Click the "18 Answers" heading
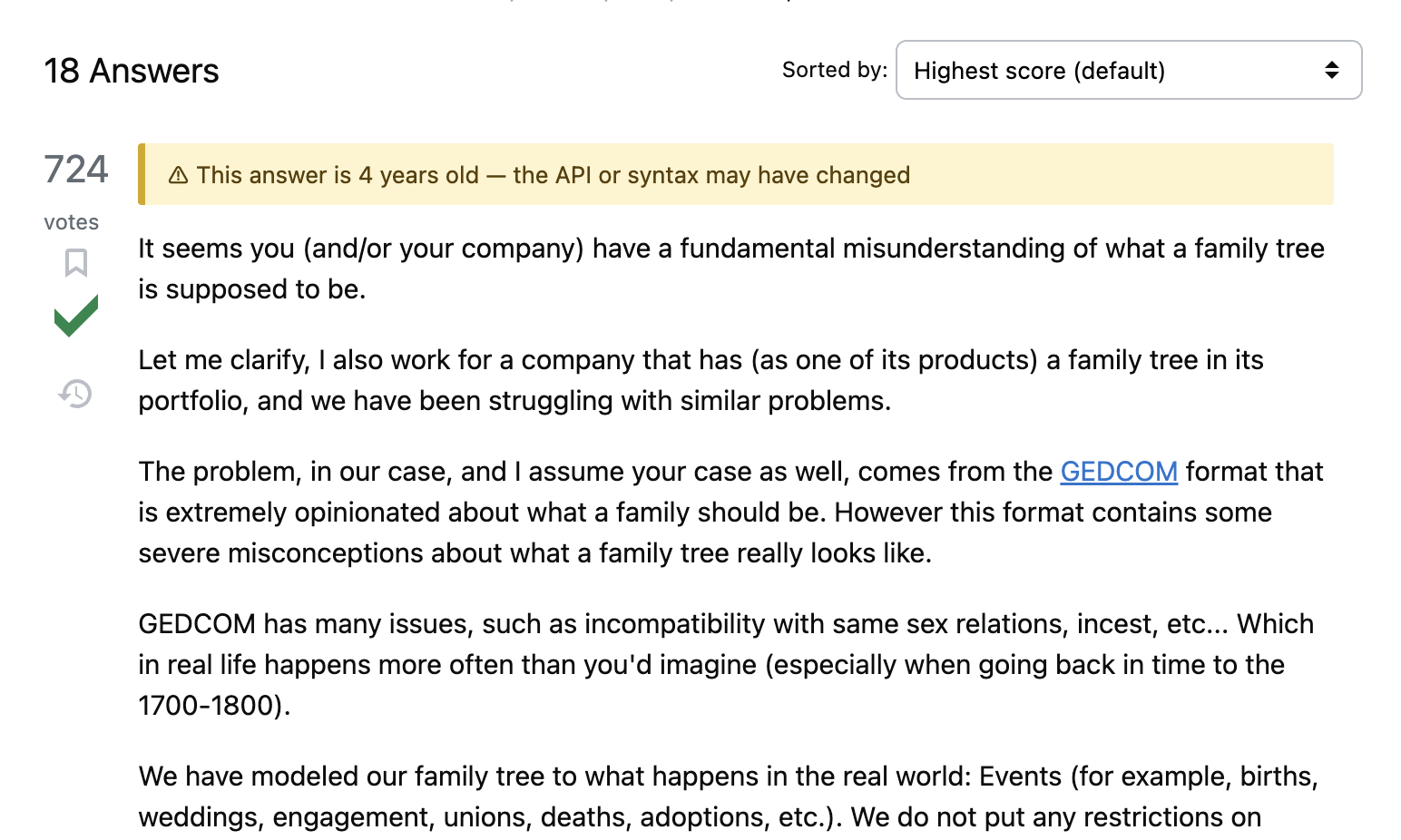The image size is (1401, 840). tap(132, 72)
